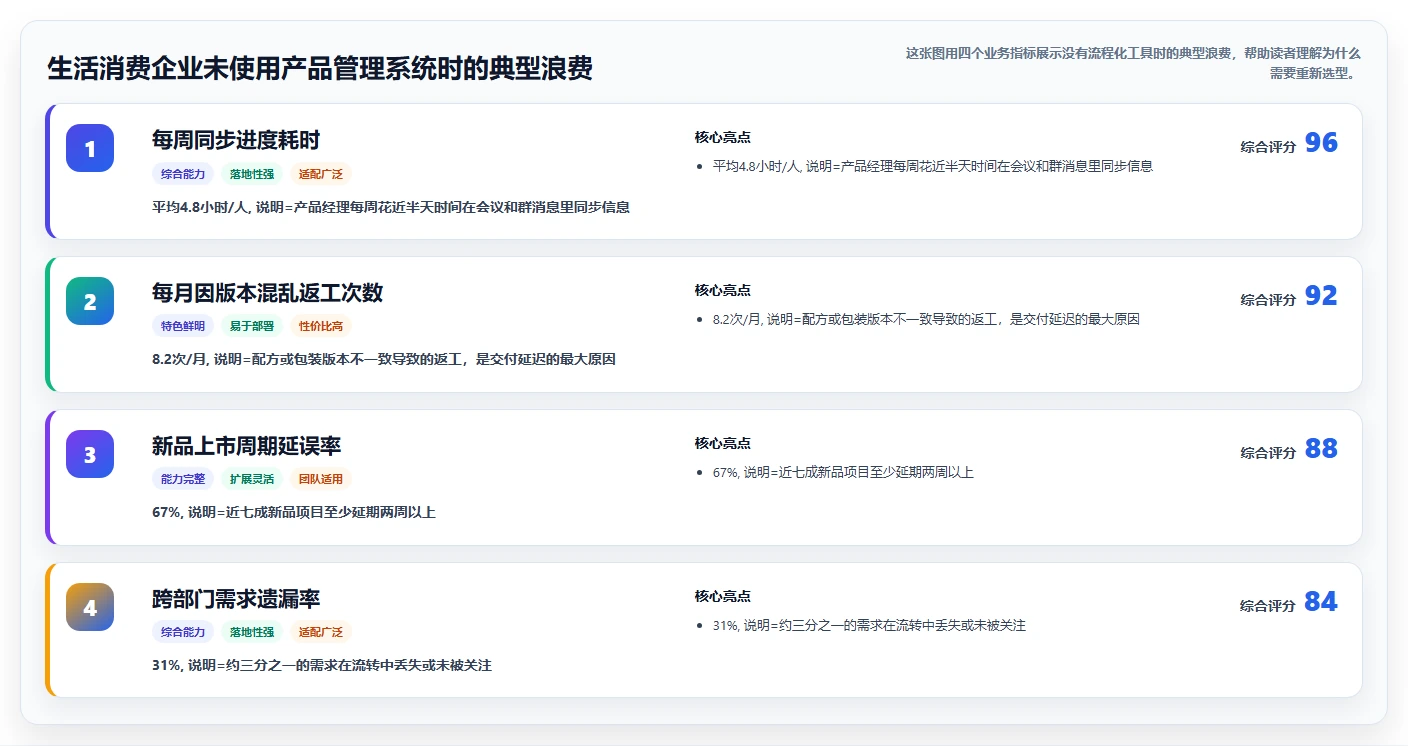This screenshot has width=1408, height=746.
Task: Click 适配广泛 tag in 跨部门需求遗漏率 card
Action: [x=321, y=632]
